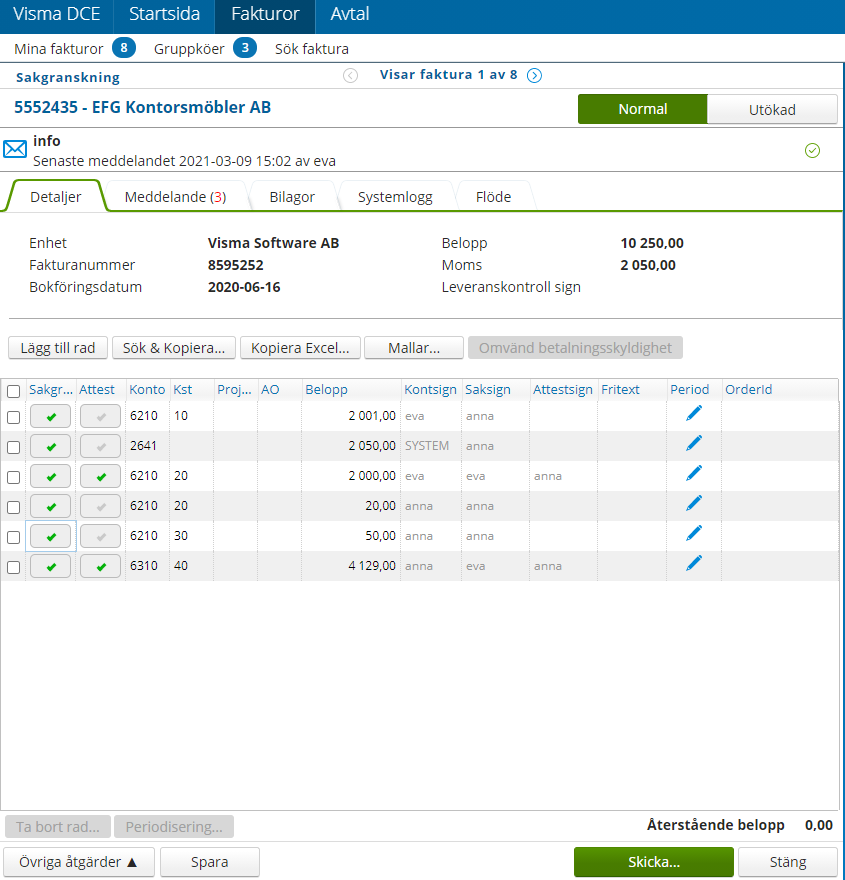
Task: Open Avtal in the top navigation
Action: [x=350, y=14]
